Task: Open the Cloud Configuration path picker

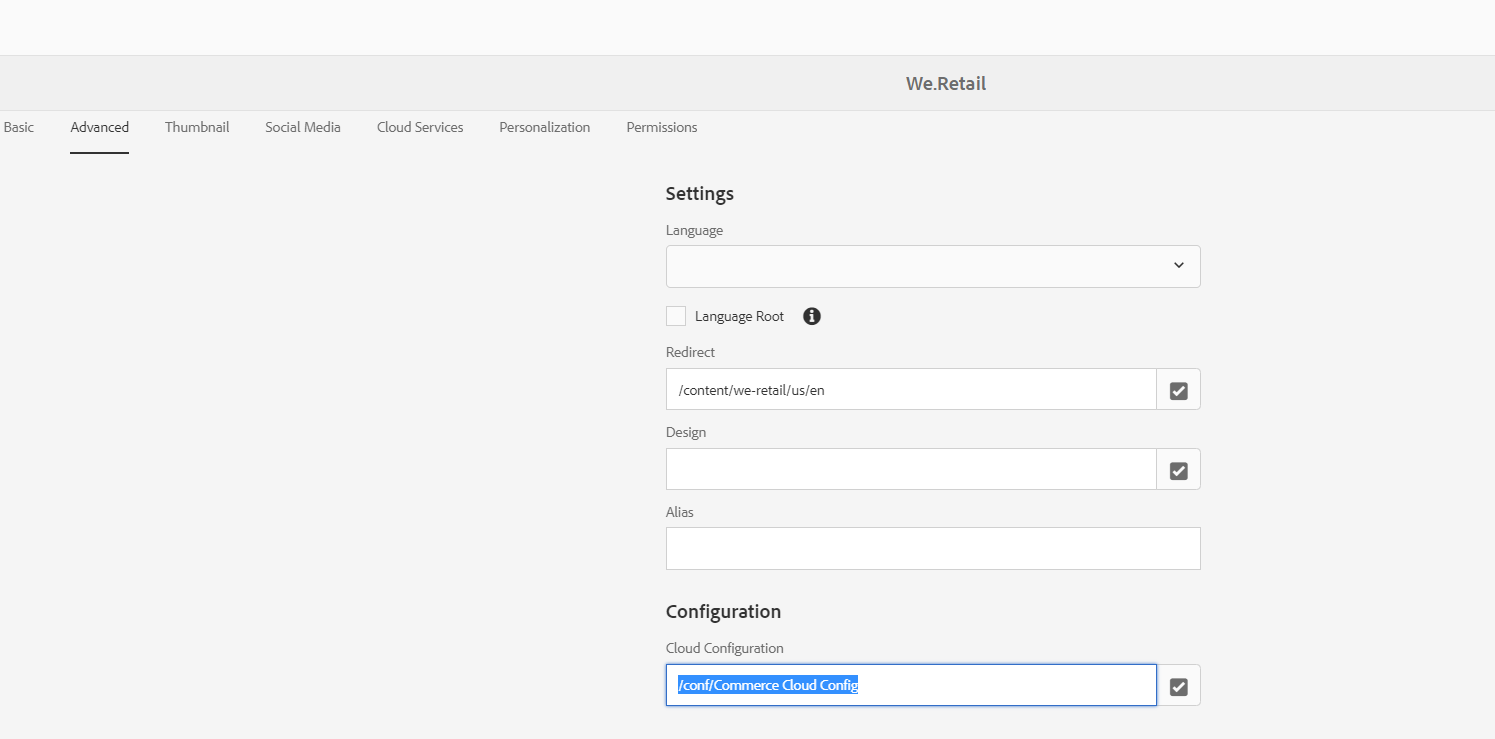Action: point(1178,686)
